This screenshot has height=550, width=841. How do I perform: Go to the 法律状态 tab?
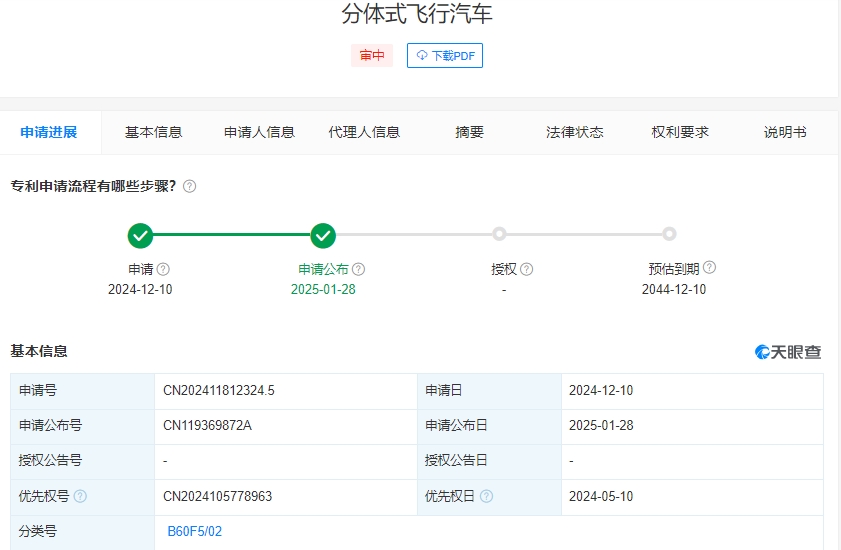coord(574,132)
